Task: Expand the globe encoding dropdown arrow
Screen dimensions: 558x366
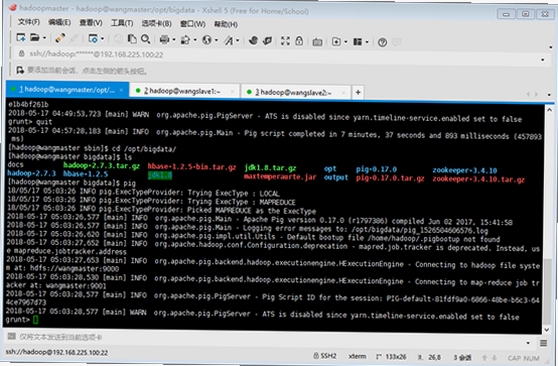Action: [x=216, y=40]
